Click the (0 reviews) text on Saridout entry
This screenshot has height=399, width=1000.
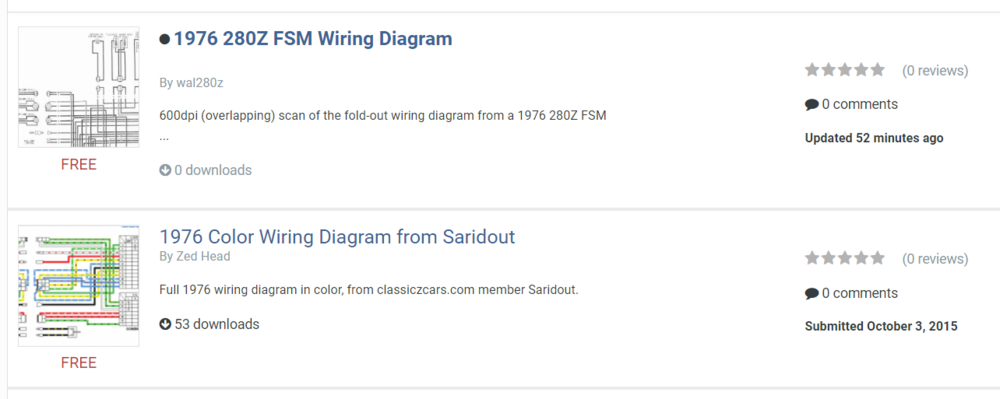pyautogui.click(x=935, y=259)
